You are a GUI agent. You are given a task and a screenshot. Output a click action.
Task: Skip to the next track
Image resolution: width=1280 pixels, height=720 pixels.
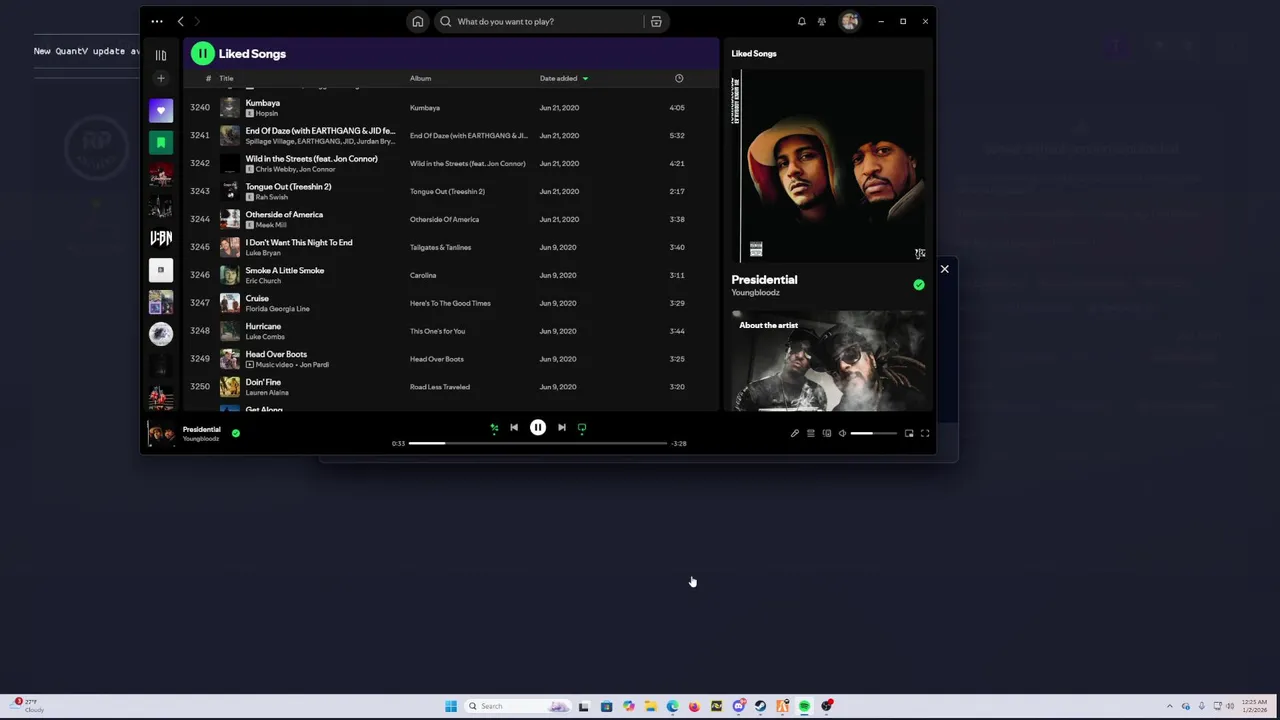click(x=562, y=428)
